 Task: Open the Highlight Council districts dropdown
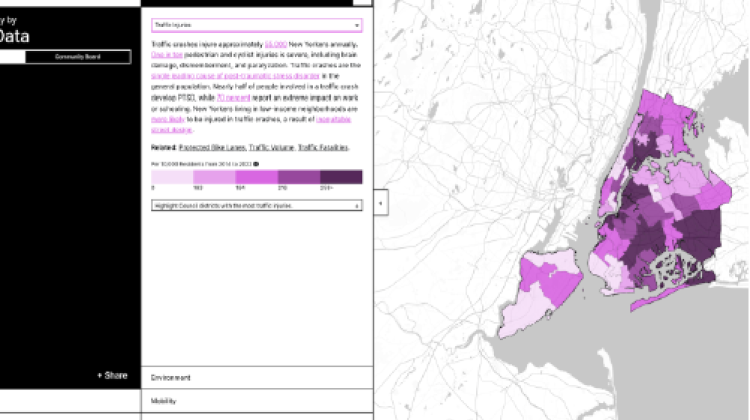256,205
